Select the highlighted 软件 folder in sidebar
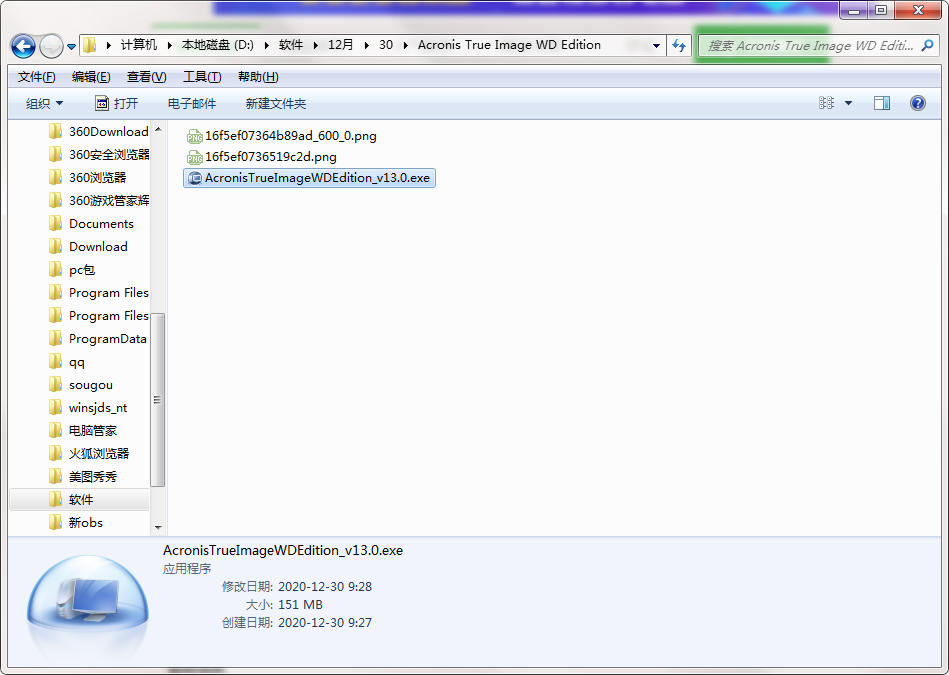Screen dimensions: 949x675 point(79,499)
